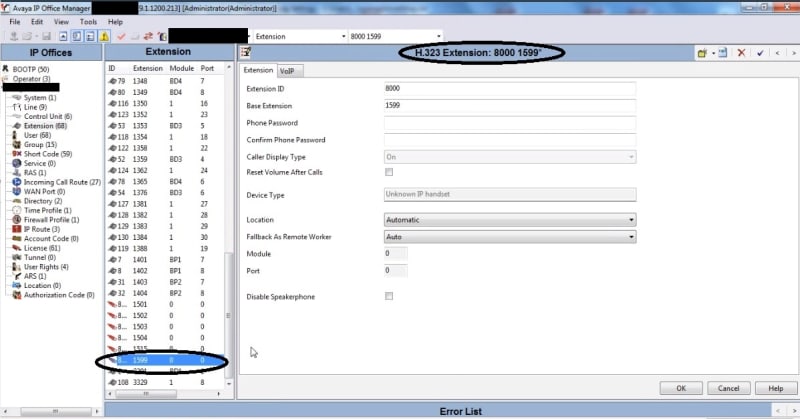This screenshot has height=419, width=800.
Task: Open IP Route (3) in the tree
Action: (x=42, y=229)
